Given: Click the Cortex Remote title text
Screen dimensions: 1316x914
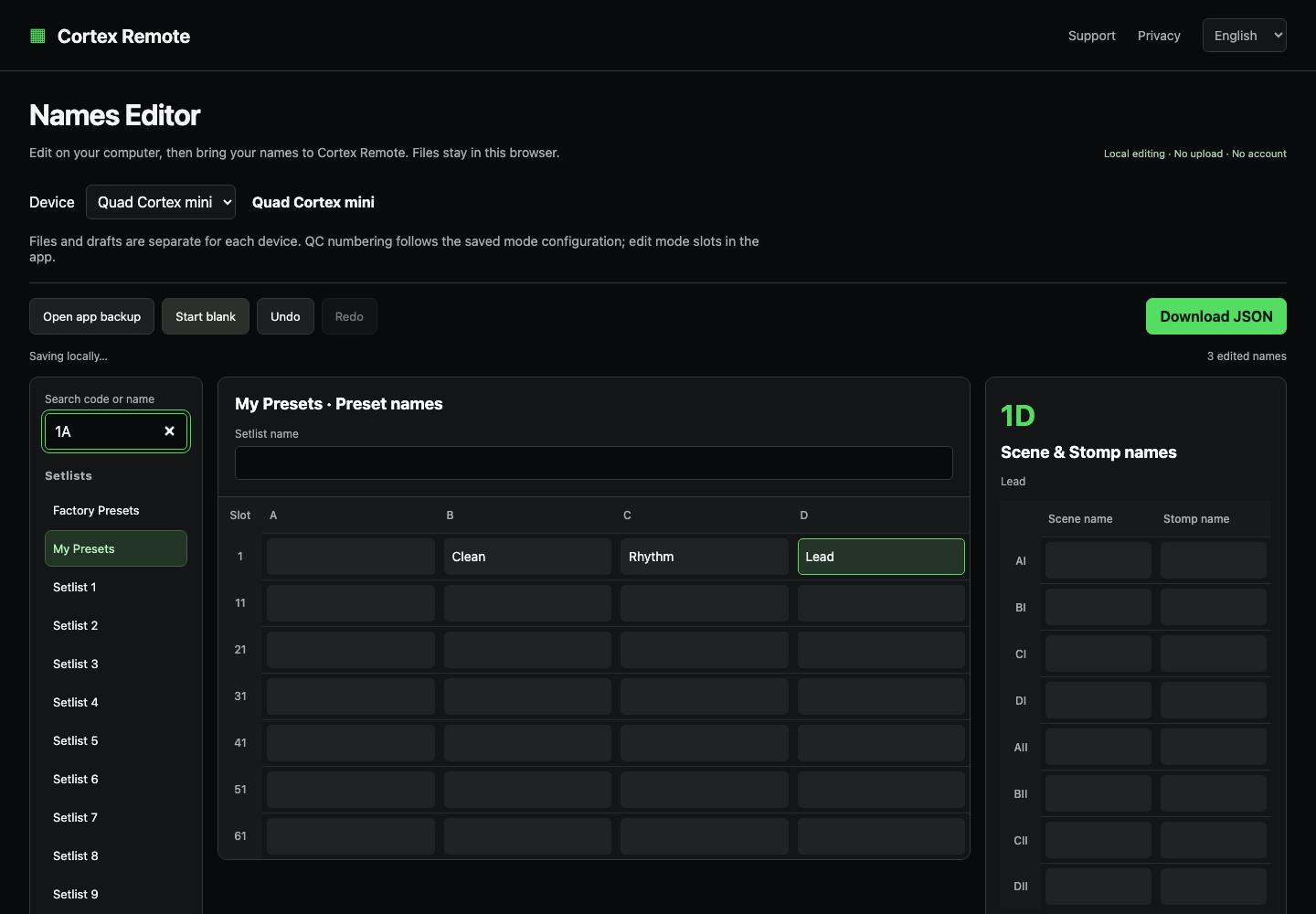Looking at the screenshot, I should click(x=123, y=37).
